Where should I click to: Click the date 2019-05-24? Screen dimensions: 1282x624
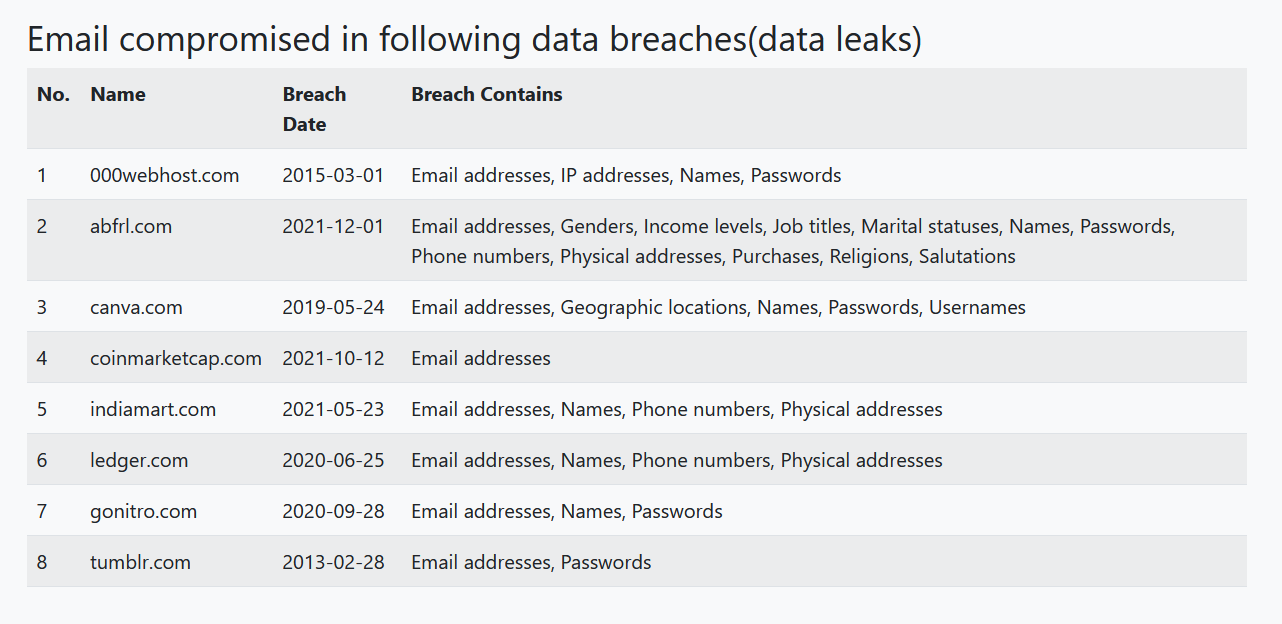point(333,307)
